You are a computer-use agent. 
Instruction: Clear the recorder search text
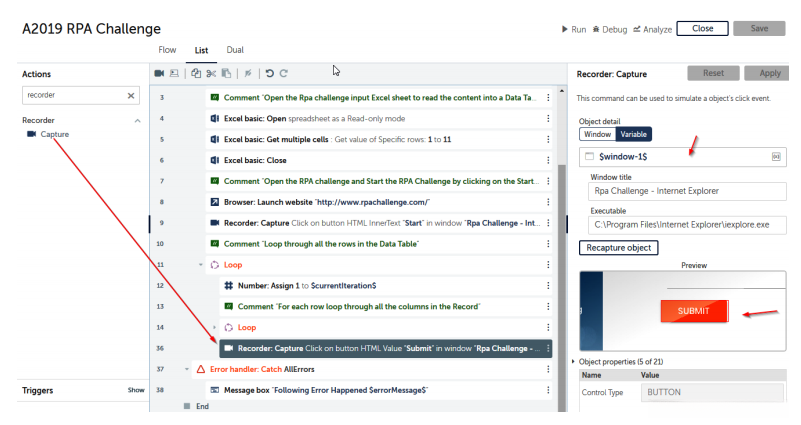click(x=131, y=96)
